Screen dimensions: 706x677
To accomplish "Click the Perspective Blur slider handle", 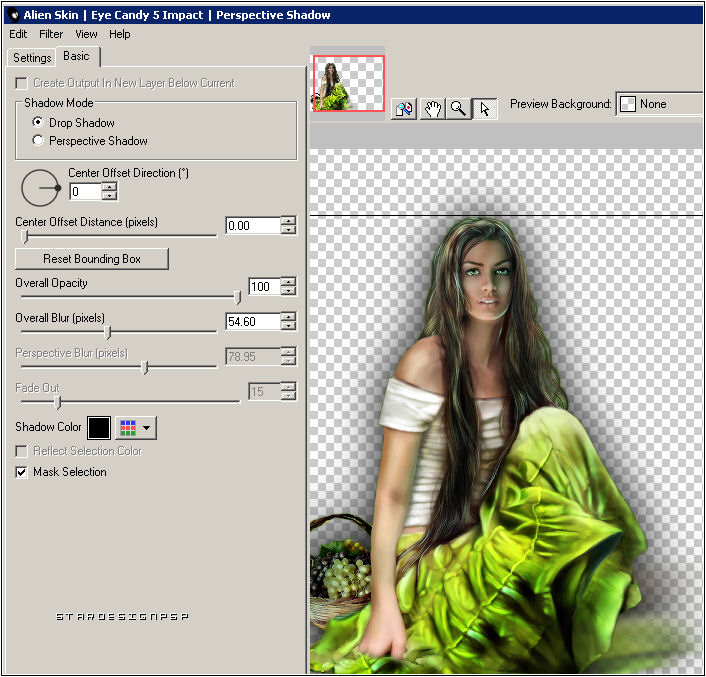I will [x=145, y=367].
